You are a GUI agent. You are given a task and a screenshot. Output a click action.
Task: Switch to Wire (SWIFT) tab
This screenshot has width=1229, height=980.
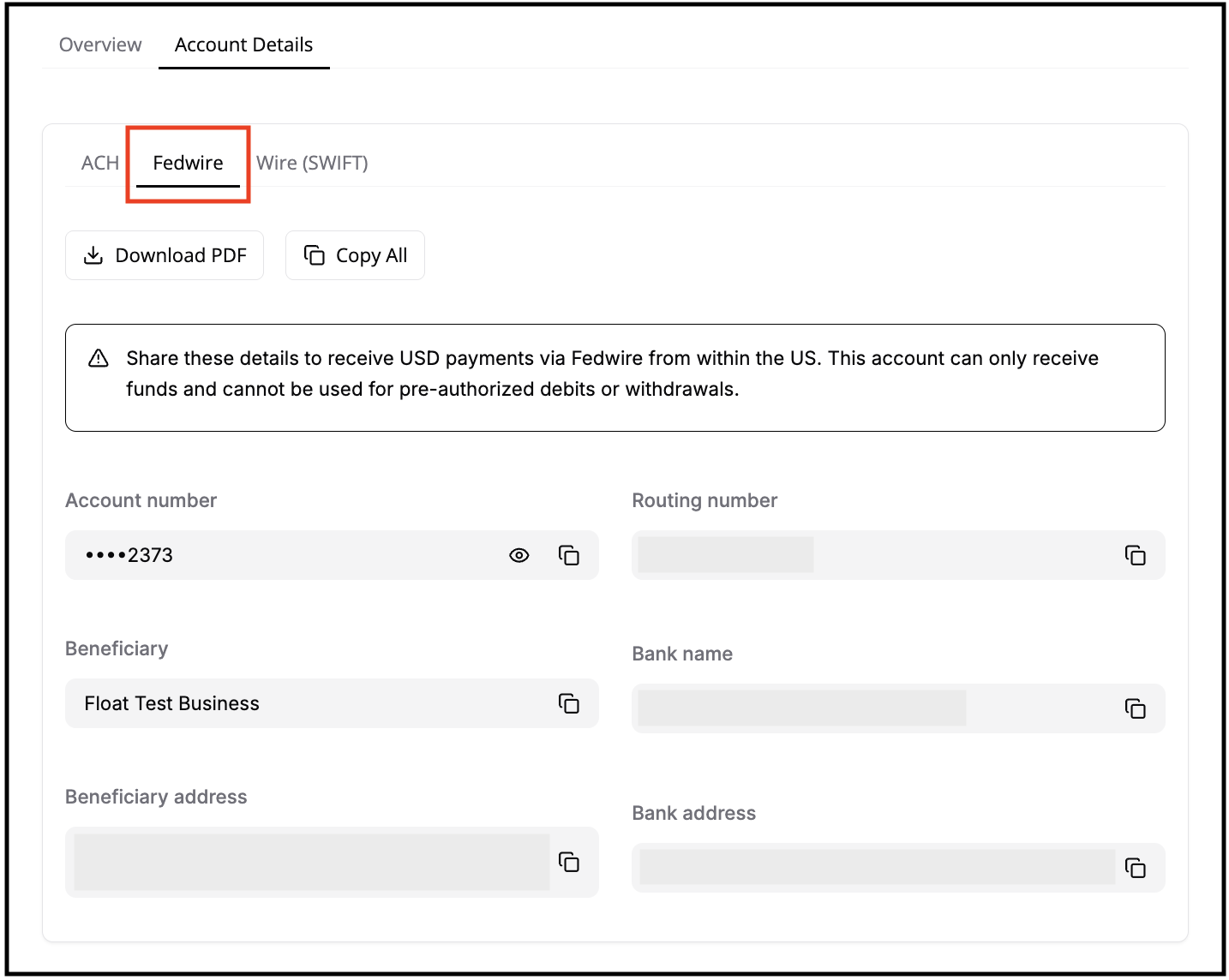coord(312,163)
